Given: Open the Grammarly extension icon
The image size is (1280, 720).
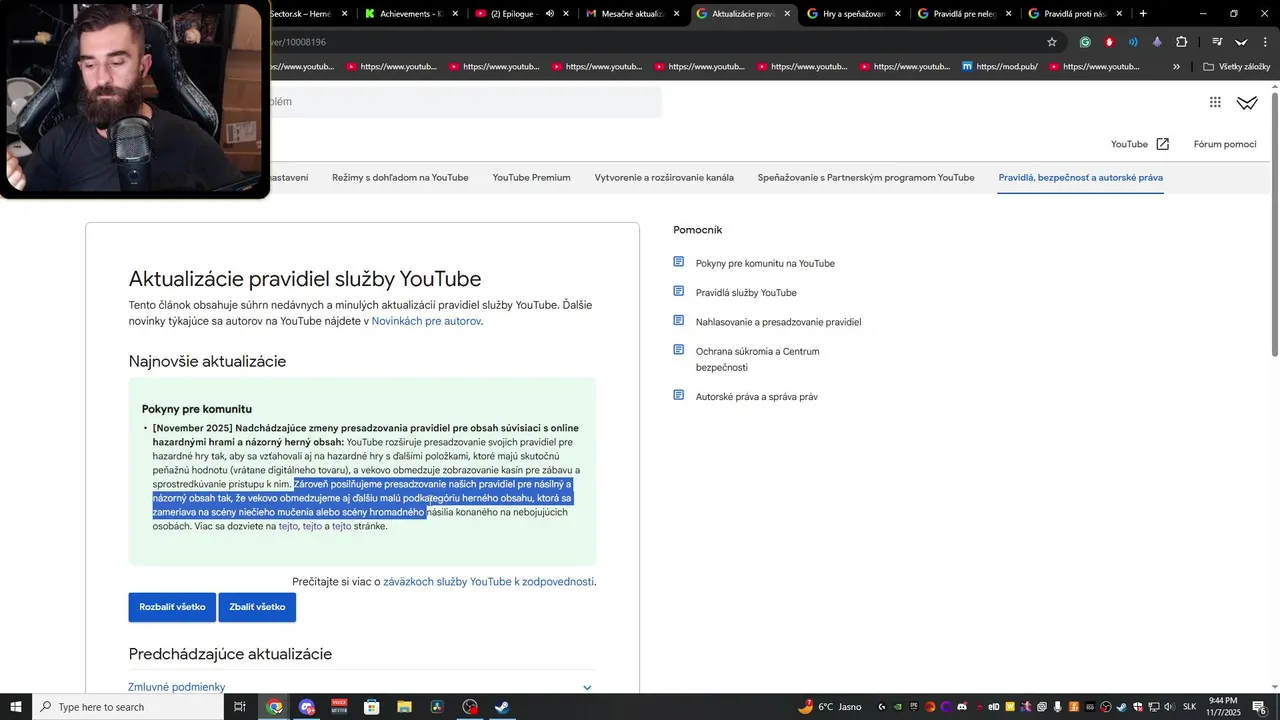Looking at the screenshot, I should 1085,42.
